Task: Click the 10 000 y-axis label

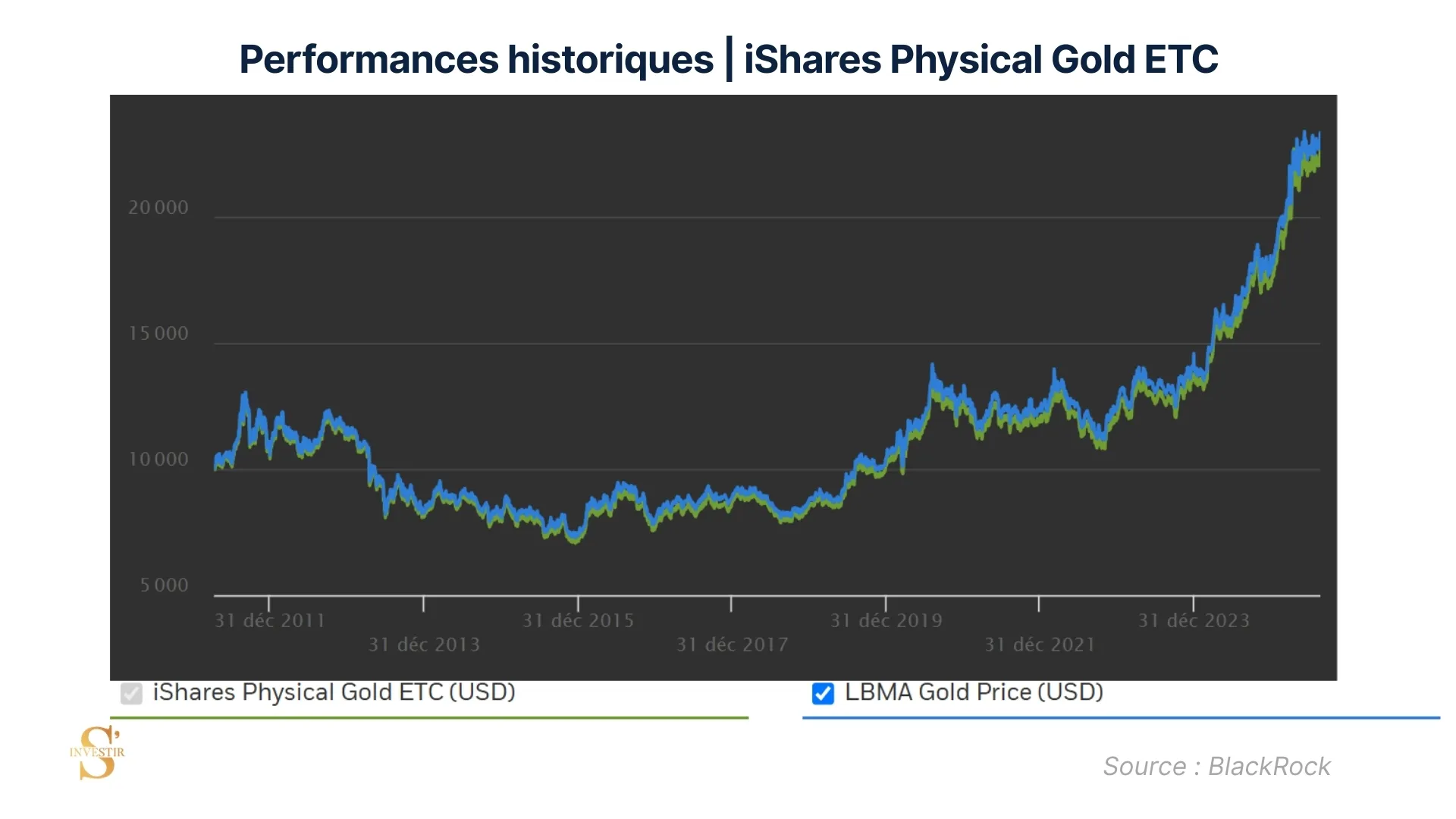Action: [x=158, y=460]
